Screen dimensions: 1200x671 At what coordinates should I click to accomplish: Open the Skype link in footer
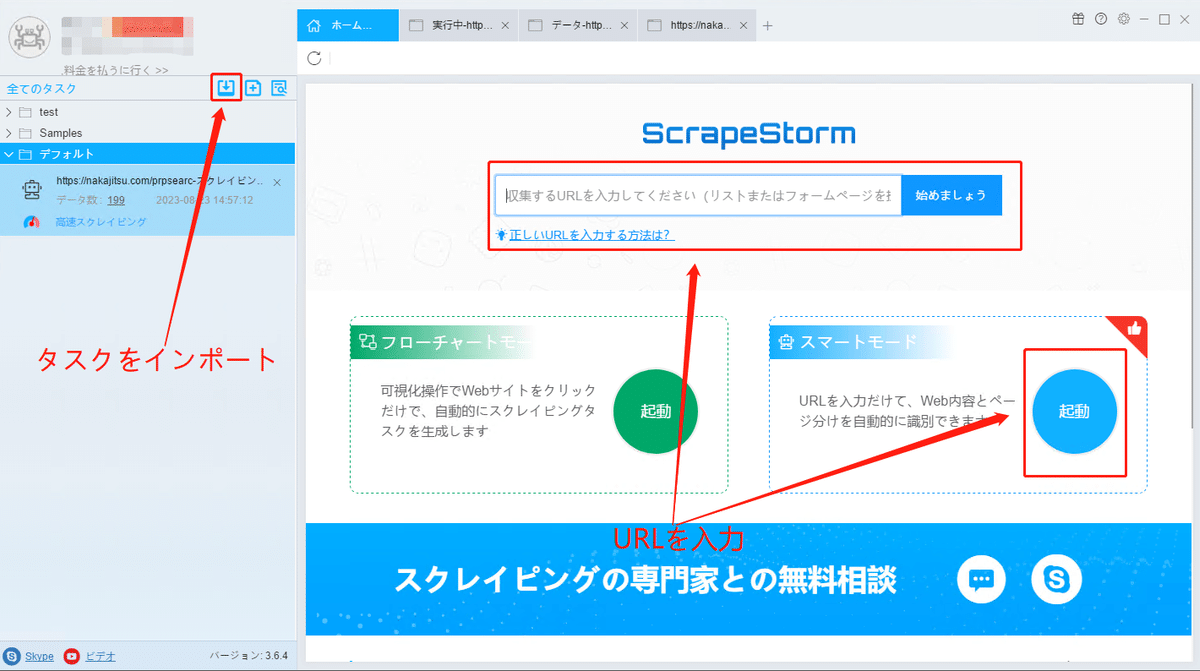[x=39, y=657]
